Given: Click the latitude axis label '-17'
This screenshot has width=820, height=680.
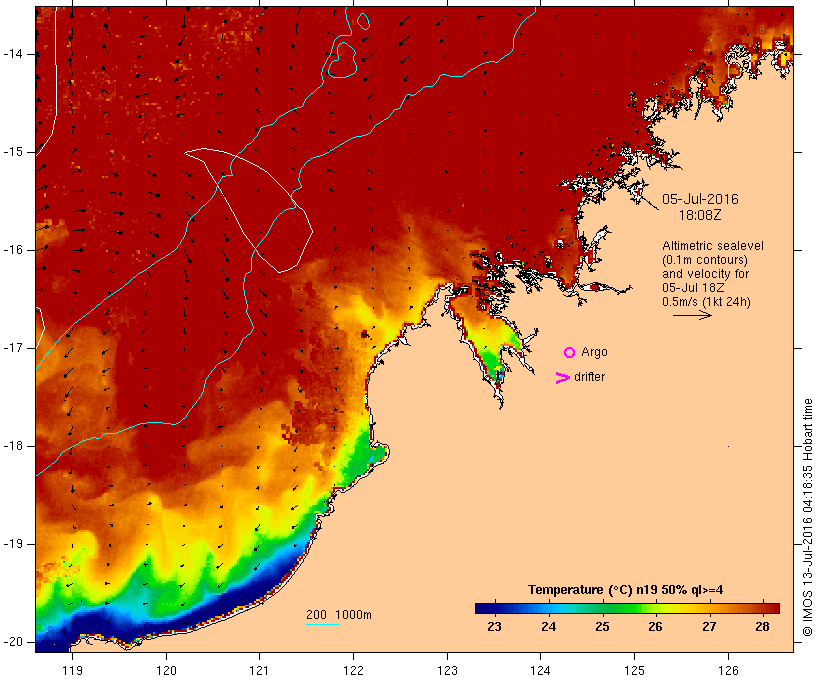Looking at the screenshot, I should pyautogui.click(x=13, y=348).
